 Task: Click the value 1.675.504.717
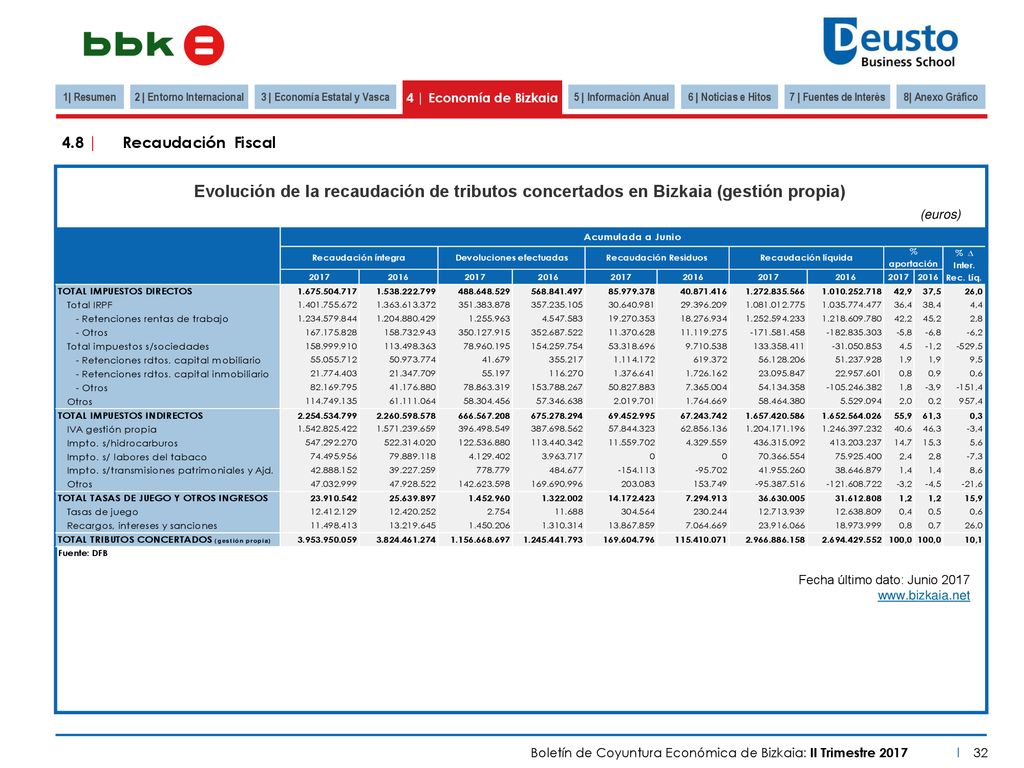[327, 291]
